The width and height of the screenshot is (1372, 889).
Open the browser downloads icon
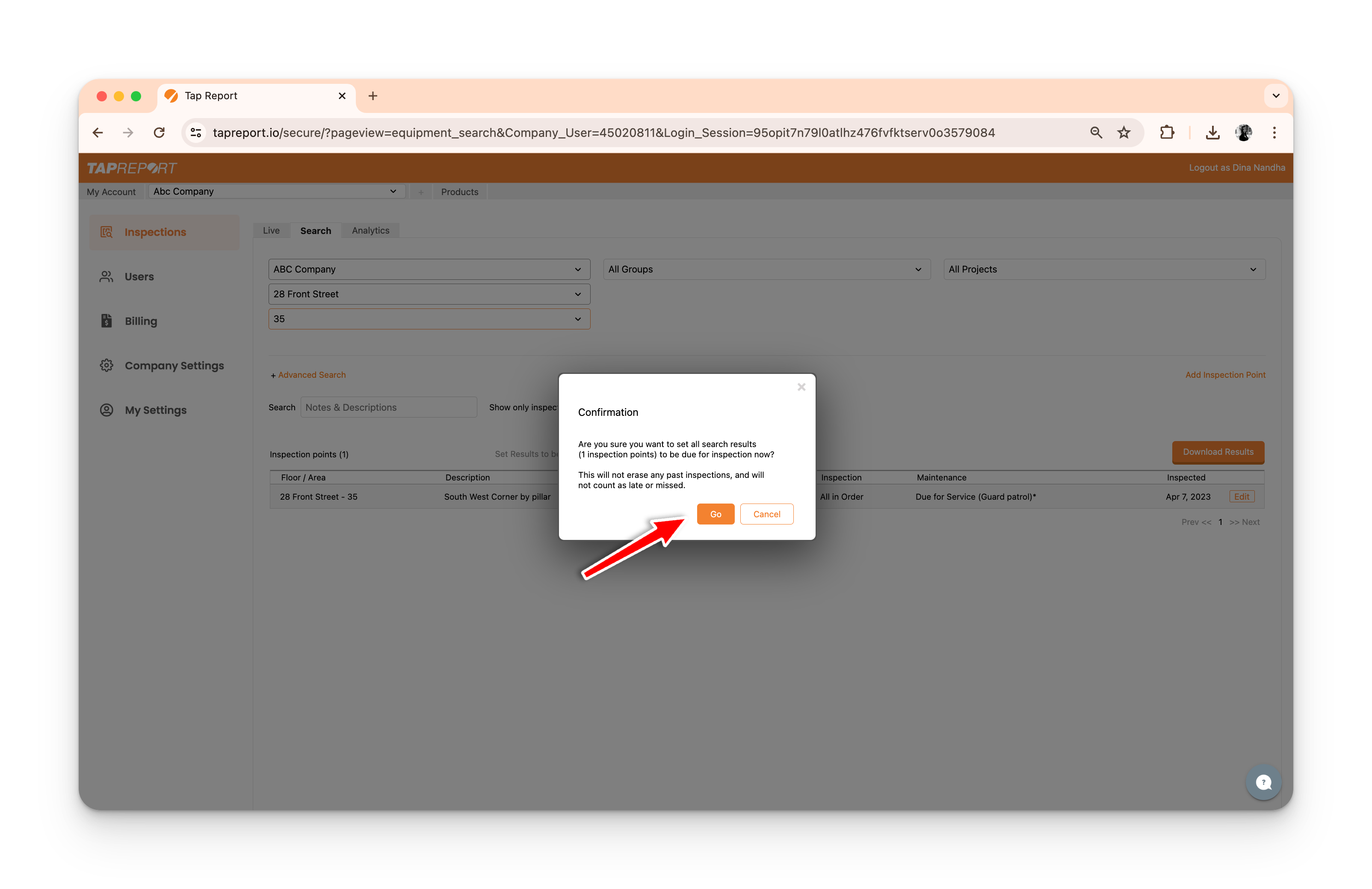click(1212, 133)
